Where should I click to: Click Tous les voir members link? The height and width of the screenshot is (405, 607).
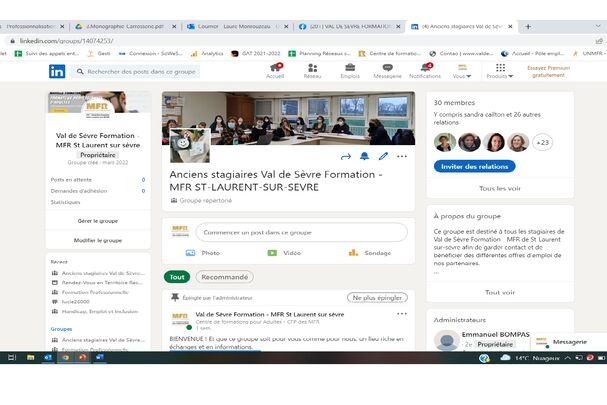point(500,188)
